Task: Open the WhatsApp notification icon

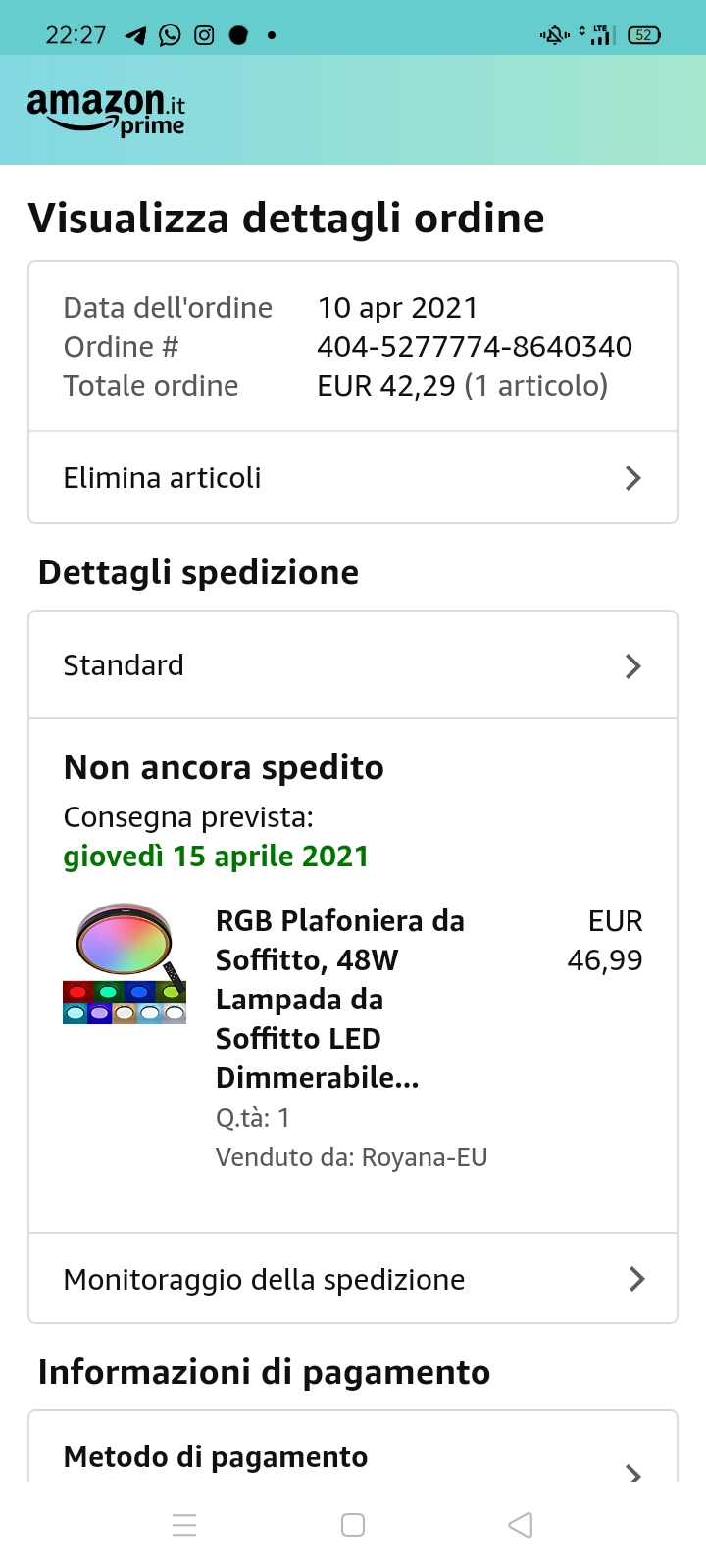Action: 170,35
